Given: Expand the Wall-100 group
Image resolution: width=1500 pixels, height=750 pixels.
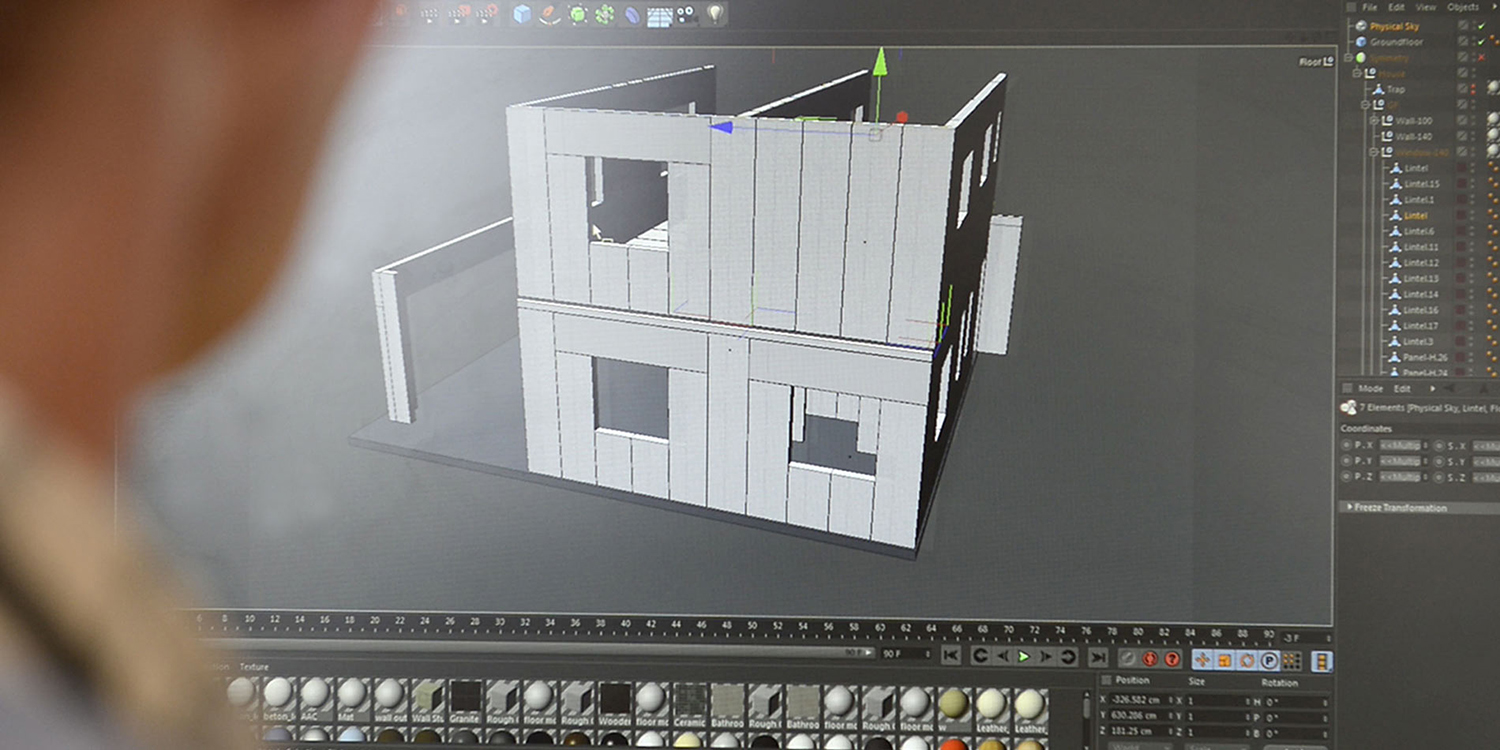Looking at the screenshot, I should tap(1374, 120).
